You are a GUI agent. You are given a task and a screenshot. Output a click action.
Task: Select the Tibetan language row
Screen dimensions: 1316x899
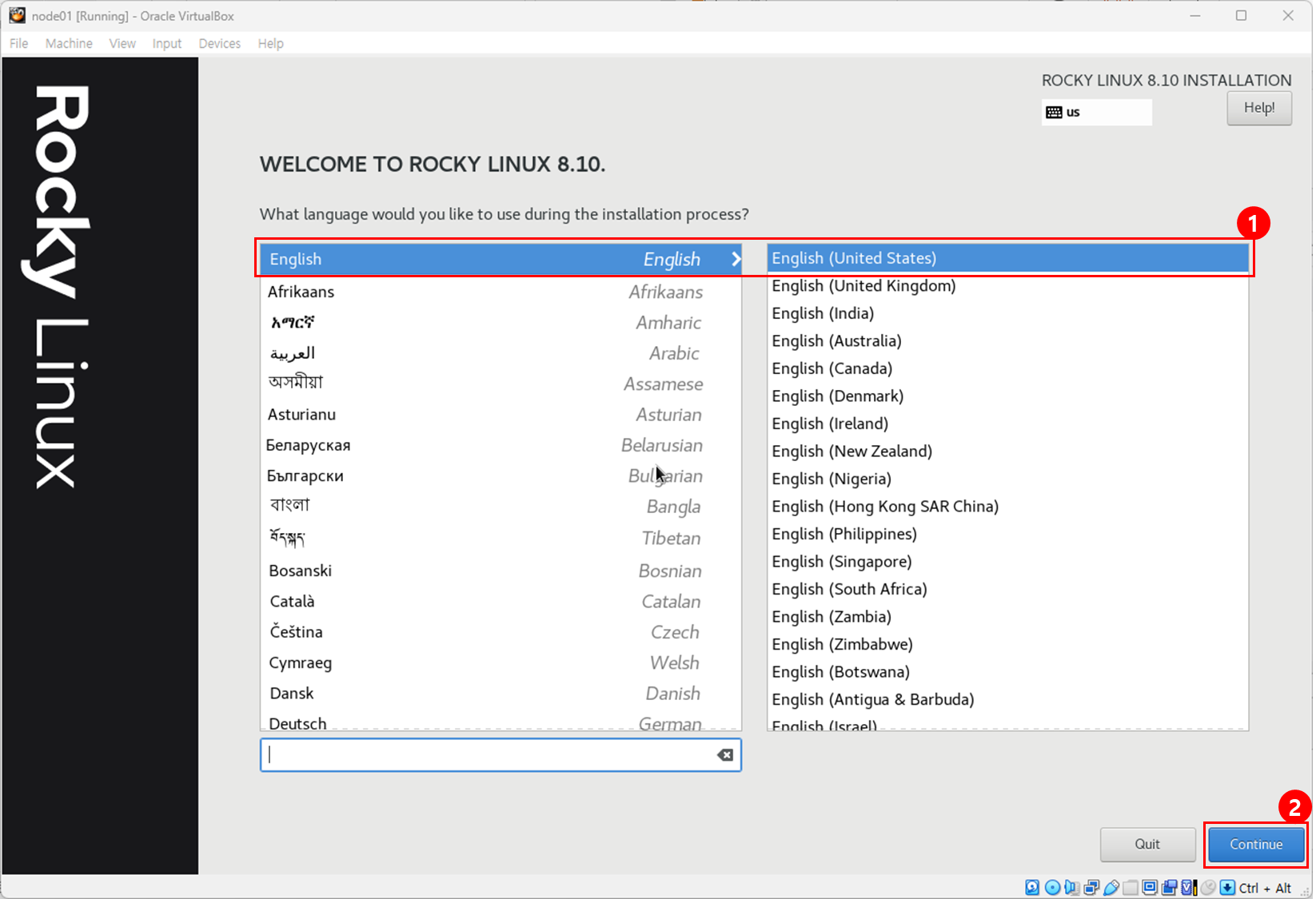[x=501, y=538]
